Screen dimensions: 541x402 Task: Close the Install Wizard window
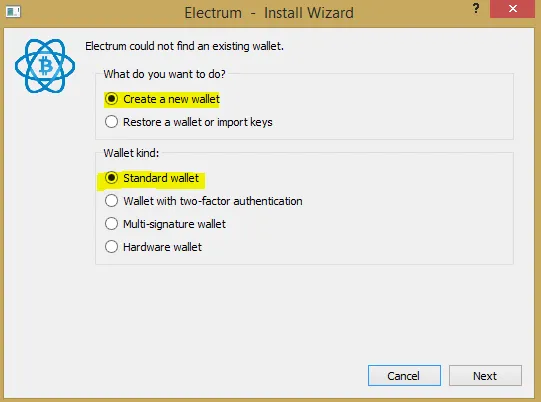click(512, 9)
